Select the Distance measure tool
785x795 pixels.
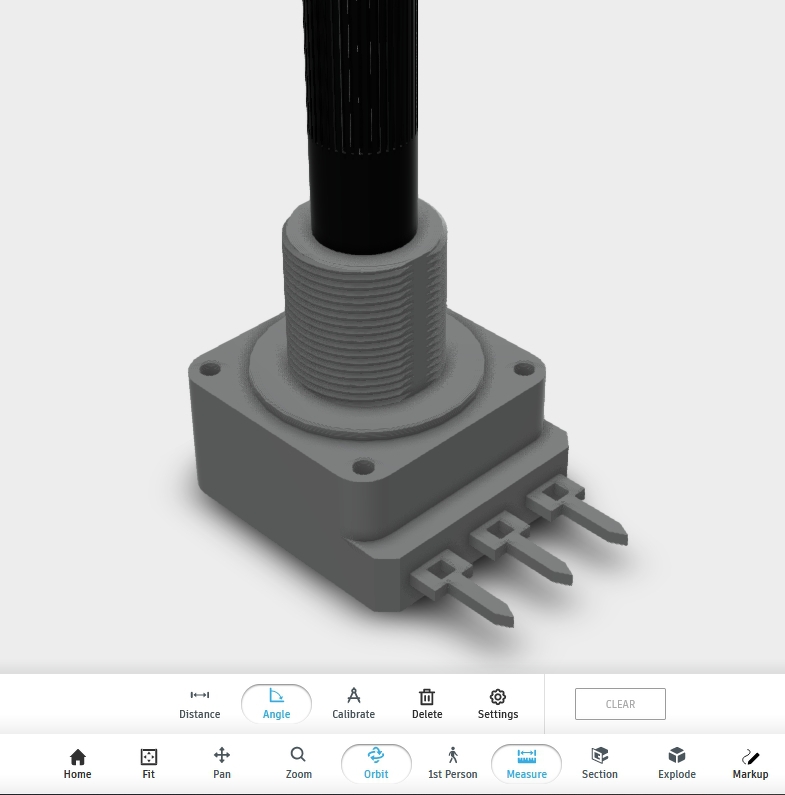point(199,704)
